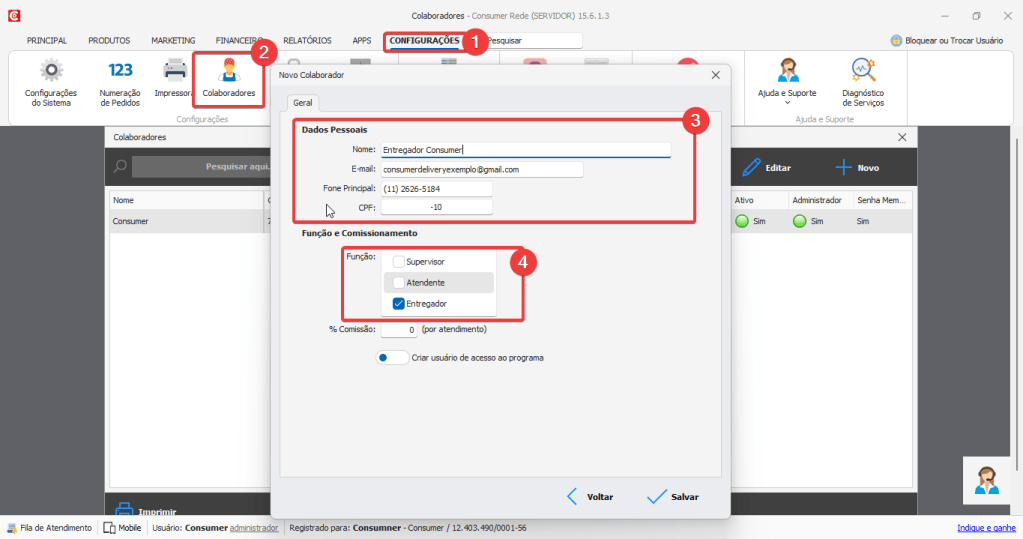This screenshot has height=539, width=1023.
Task: Check the Supervisor function checkbox
Action: point(399,262)
